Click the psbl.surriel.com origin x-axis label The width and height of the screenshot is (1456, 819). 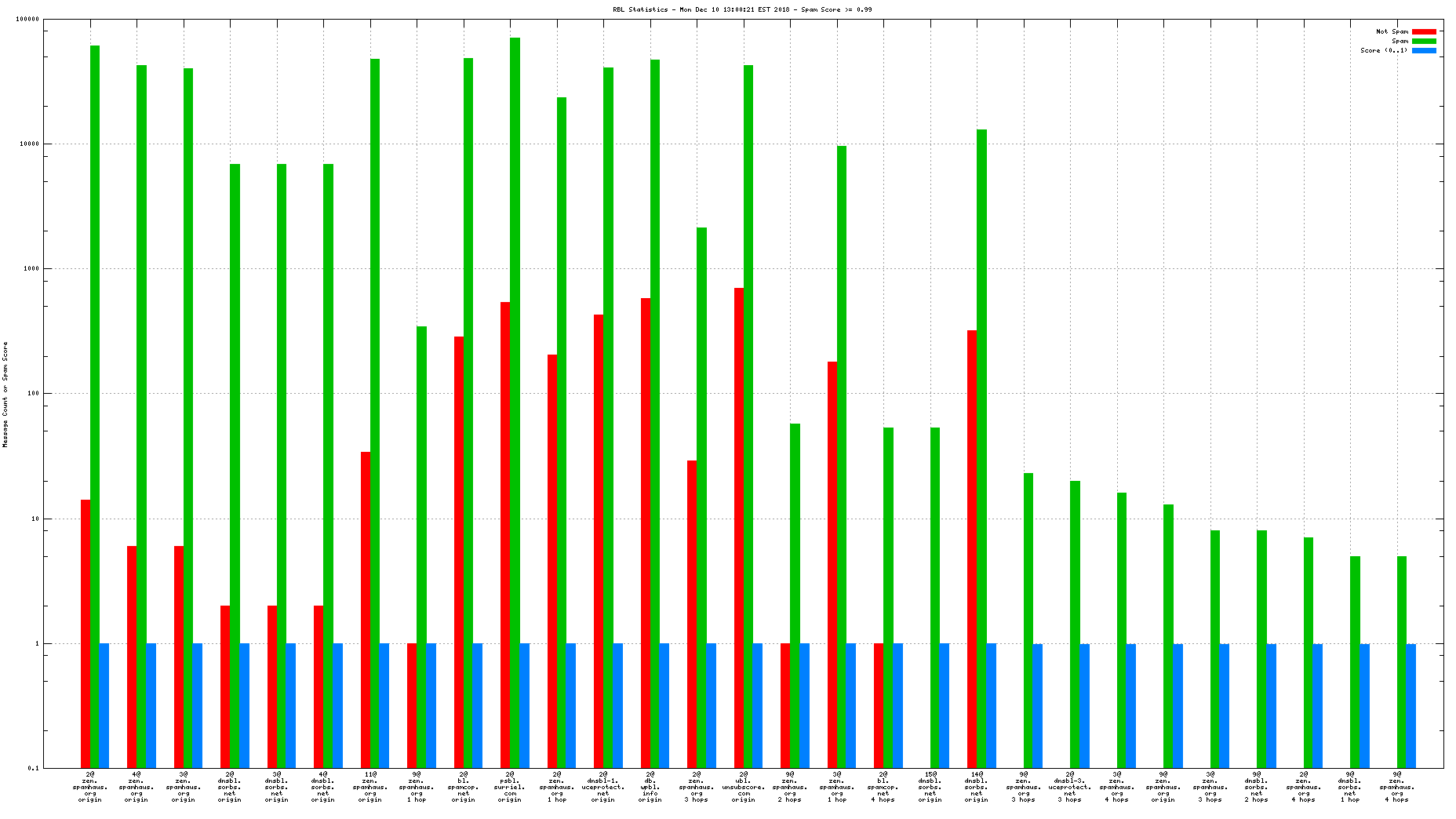[x=510, y=787]
